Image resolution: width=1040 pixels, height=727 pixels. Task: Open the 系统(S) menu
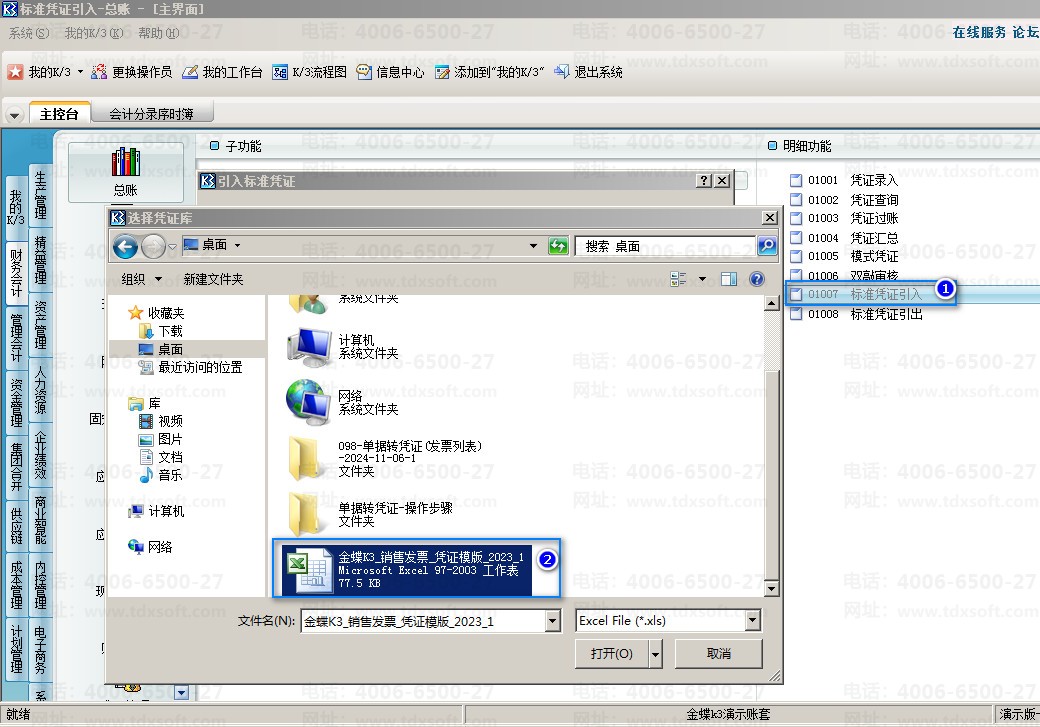(x=29, y=33)
